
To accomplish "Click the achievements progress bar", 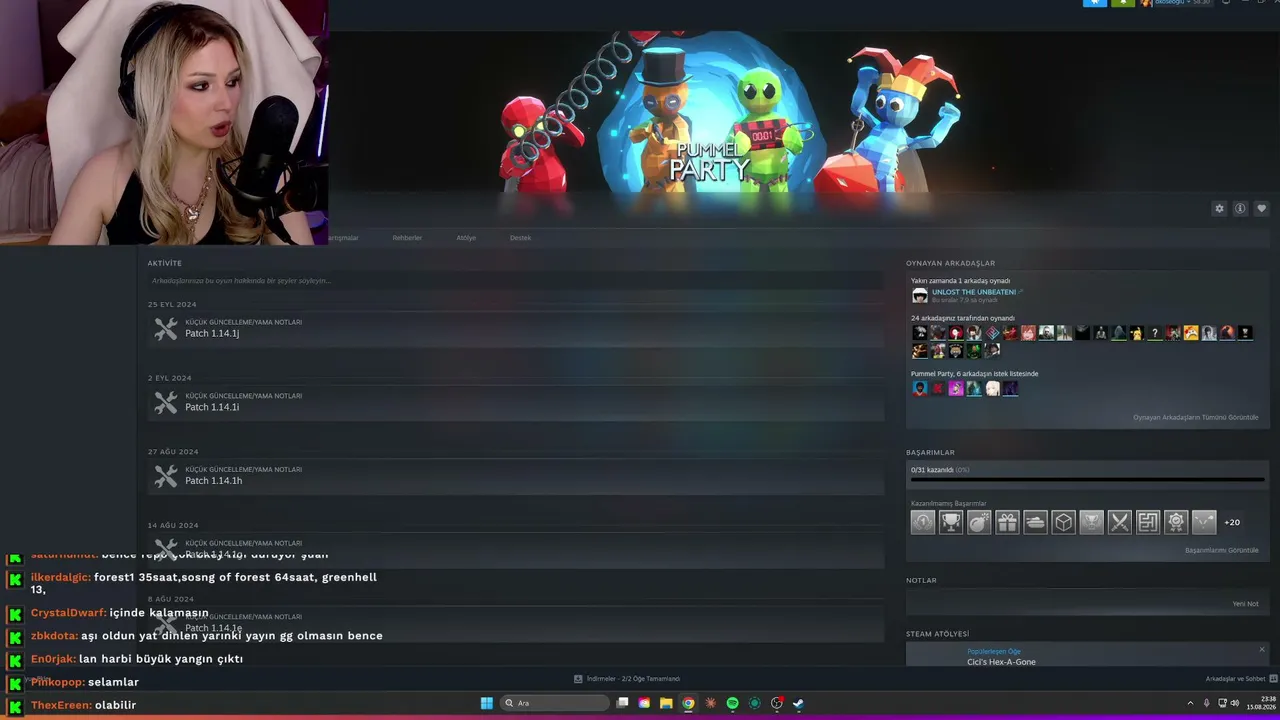I will point(1087,480).
